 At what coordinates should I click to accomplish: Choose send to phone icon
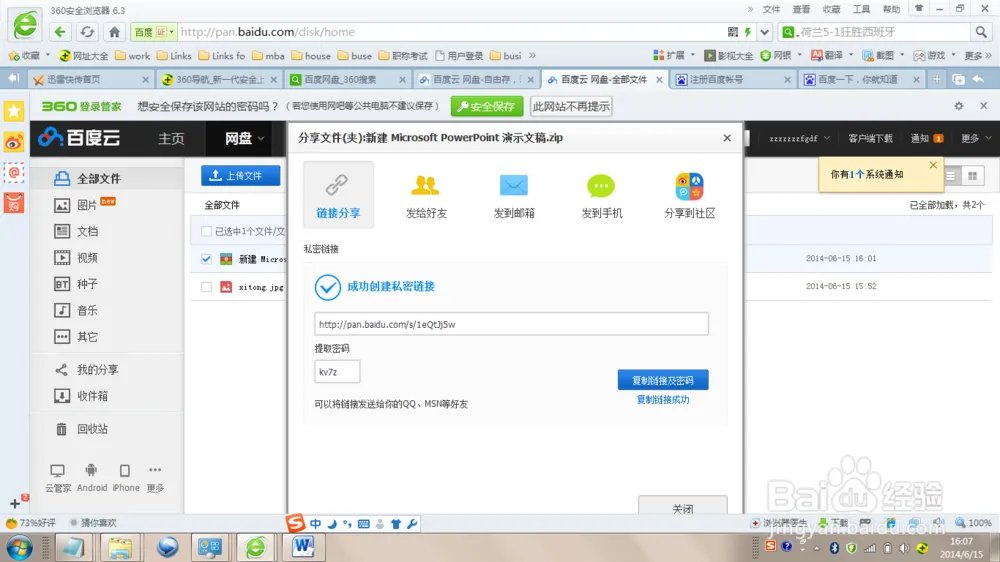601,186
